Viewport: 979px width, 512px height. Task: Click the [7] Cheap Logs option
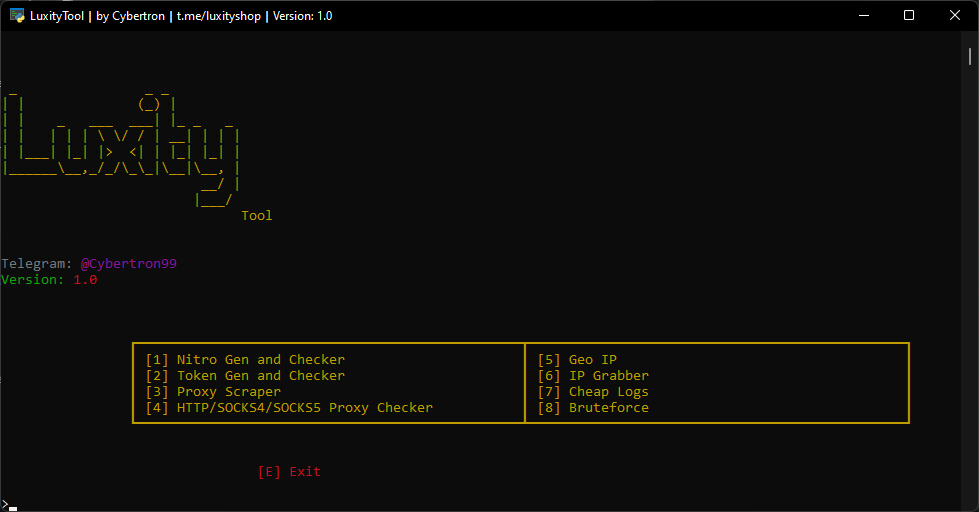(x=593, y=392)
